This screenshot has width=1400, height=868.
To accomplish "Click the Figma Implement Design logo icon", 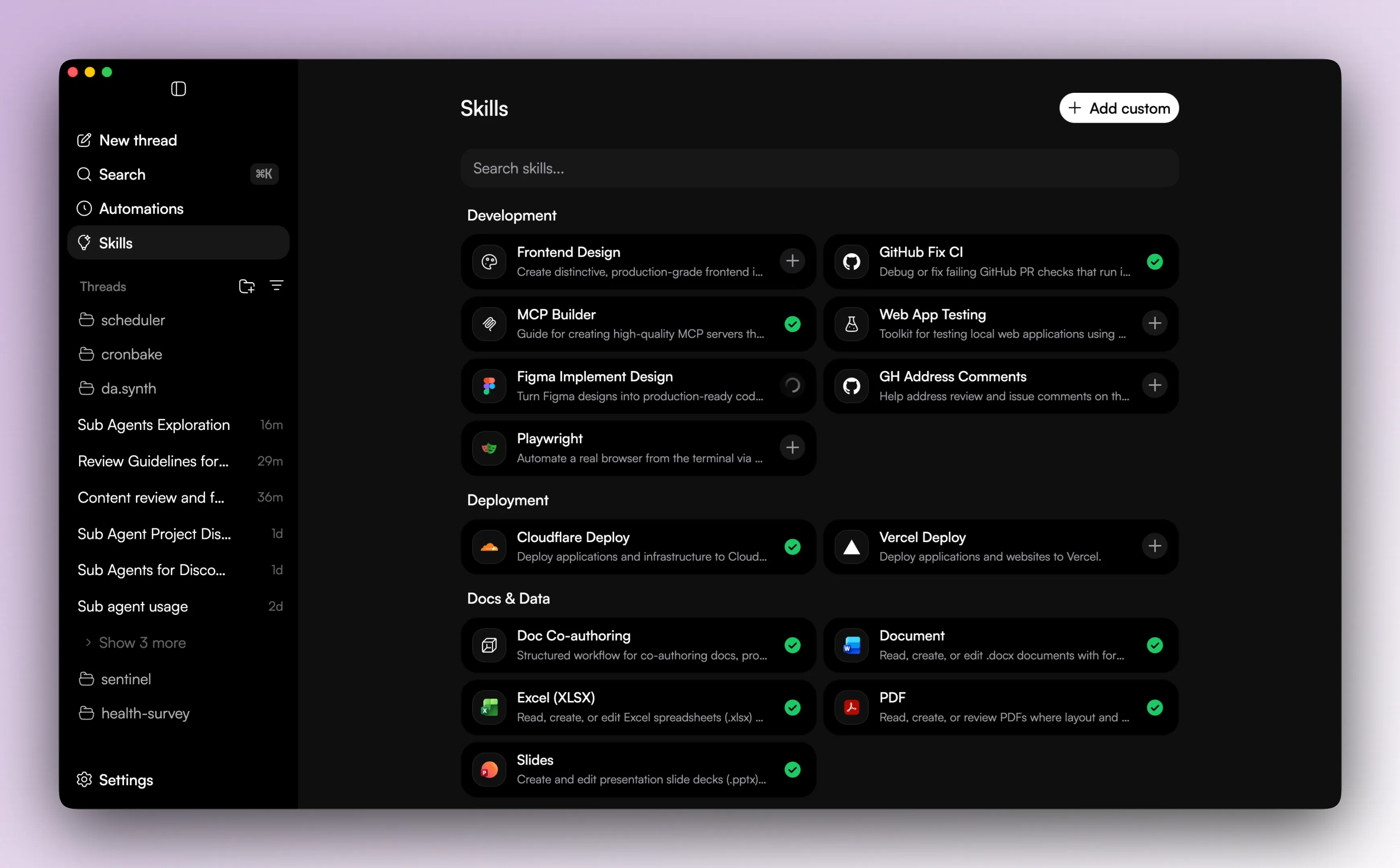I will pos(489,386).
